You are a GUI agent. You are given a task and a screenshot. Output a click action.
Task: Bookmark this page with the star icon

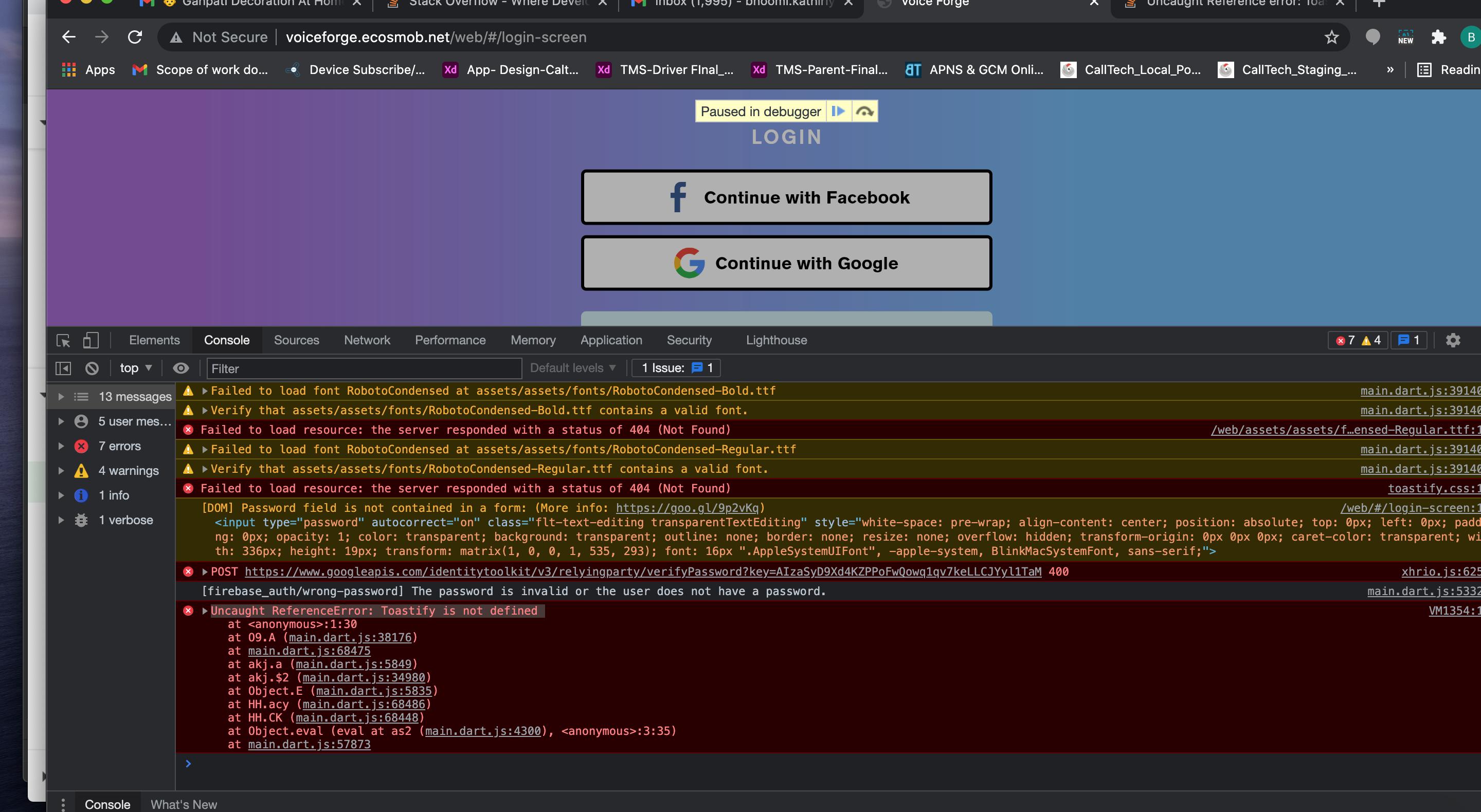1331,38
